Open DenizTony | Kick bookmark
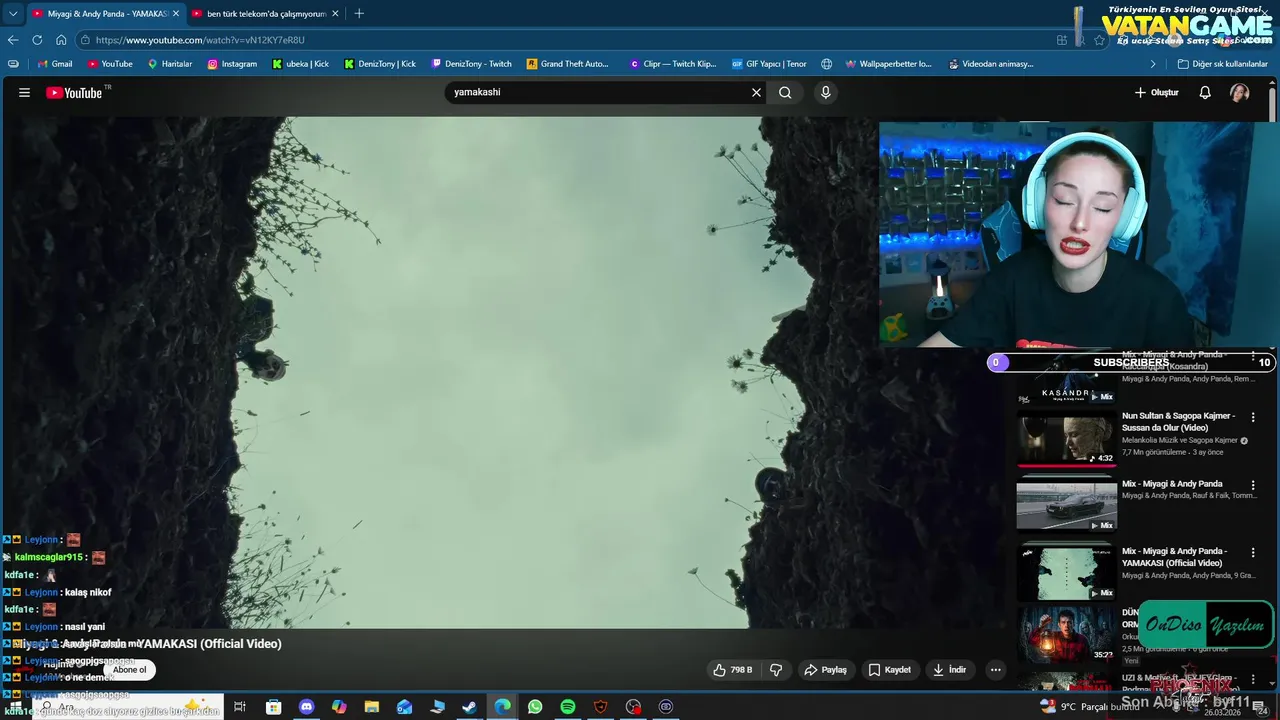Screen dimensions: 1280x720 point(380,64)
